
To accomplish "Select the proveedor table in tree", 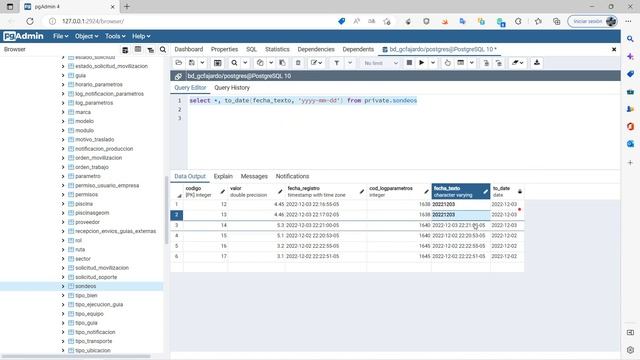I will (87, 222).
